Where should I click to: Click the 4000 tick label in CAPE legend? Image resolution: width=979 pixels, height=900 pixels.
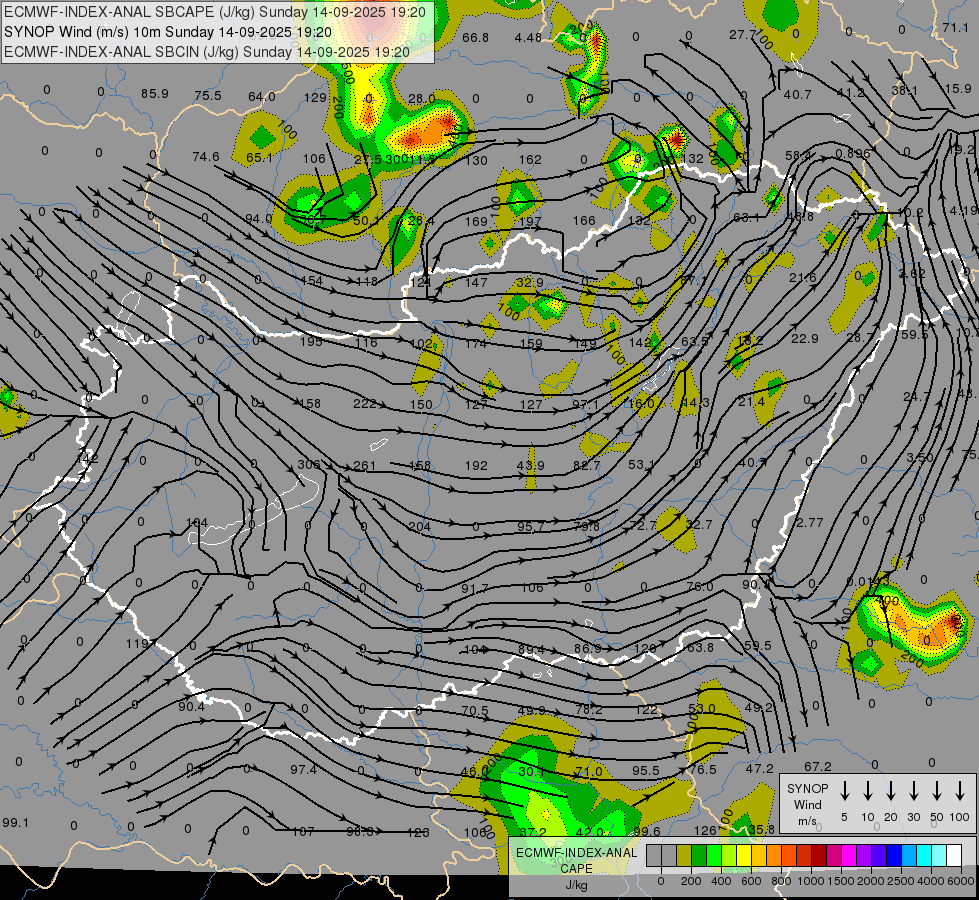coord(931,881)
